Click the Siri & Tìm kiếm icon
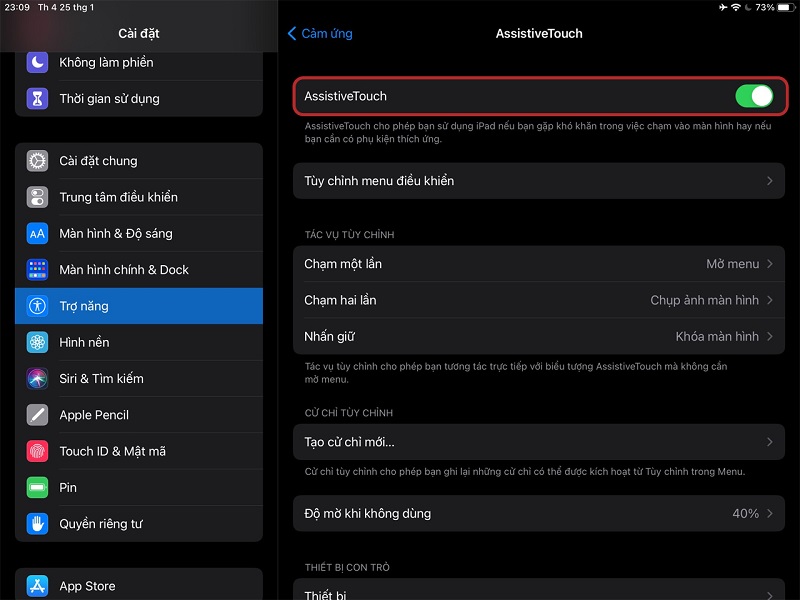Viewport: 800px width, 600px height. pyautogui.click(x=37, y=379)
